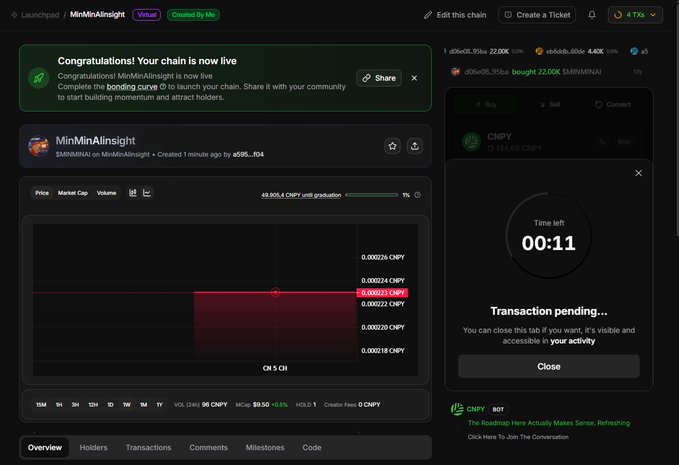Click the MinMinAIinsight token avatar
This screenshot has width=679, height=465.
pos(39,146)
